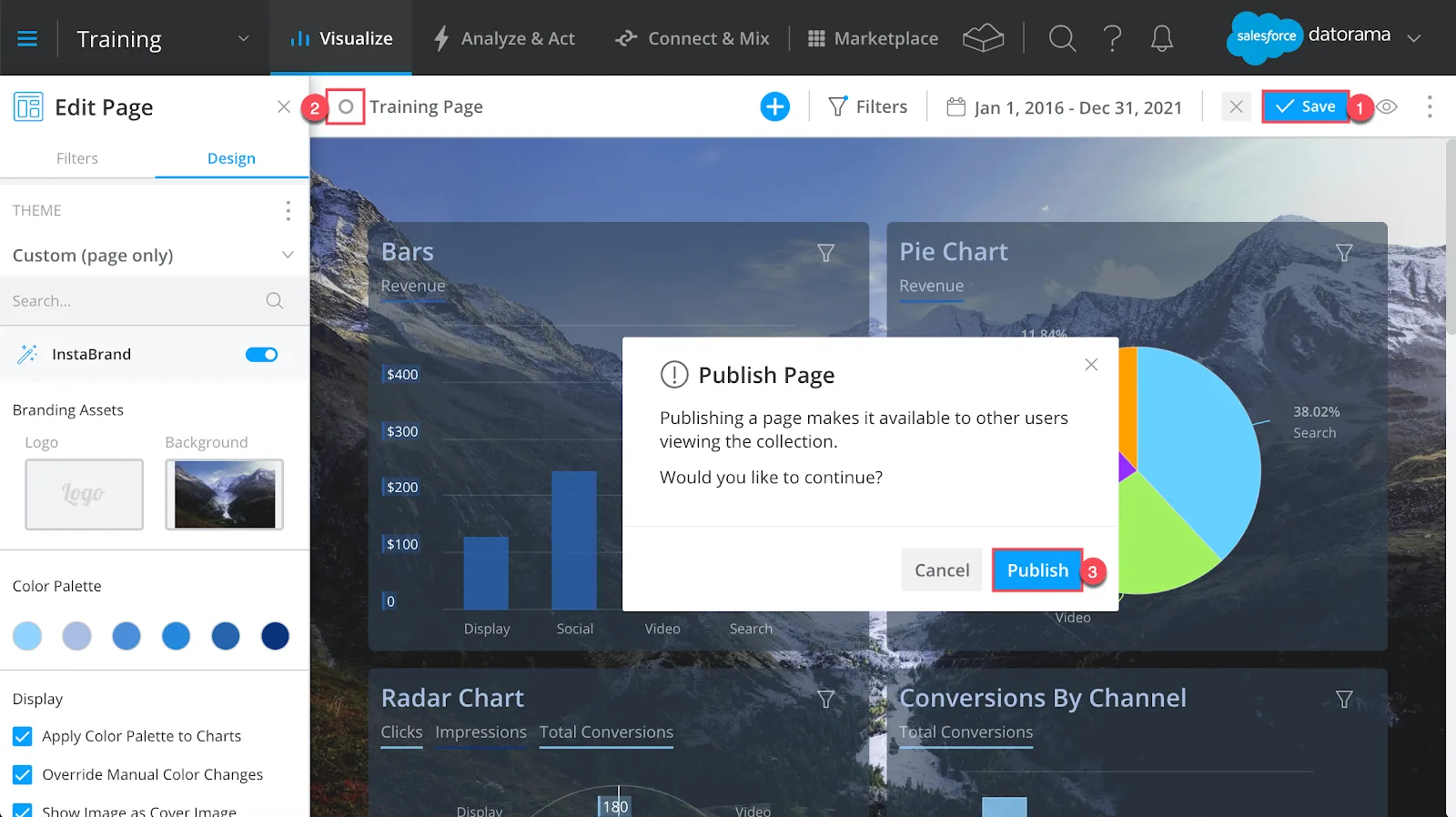Viewport: 1456px width, 817px height.
Task: Click the X cancel-edit button beside Save
Action: coord(1236,107)
